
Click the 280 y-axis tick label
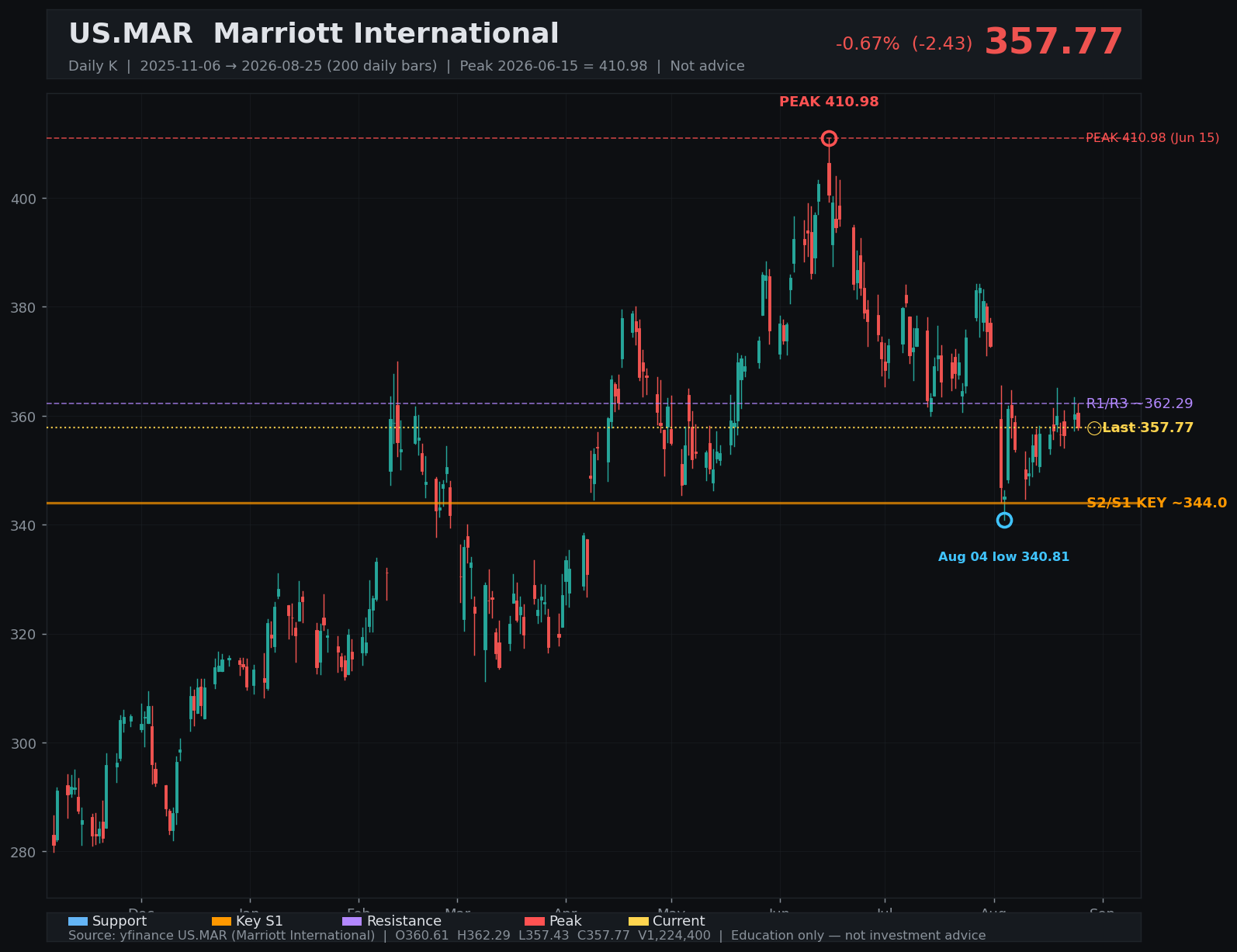[23, 852]
